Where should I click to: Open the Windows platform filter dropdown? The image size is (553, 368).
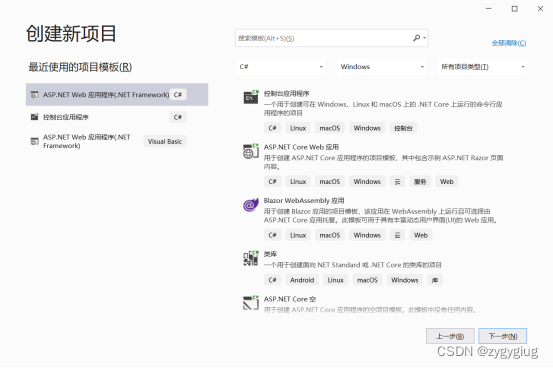click(381, 67)
